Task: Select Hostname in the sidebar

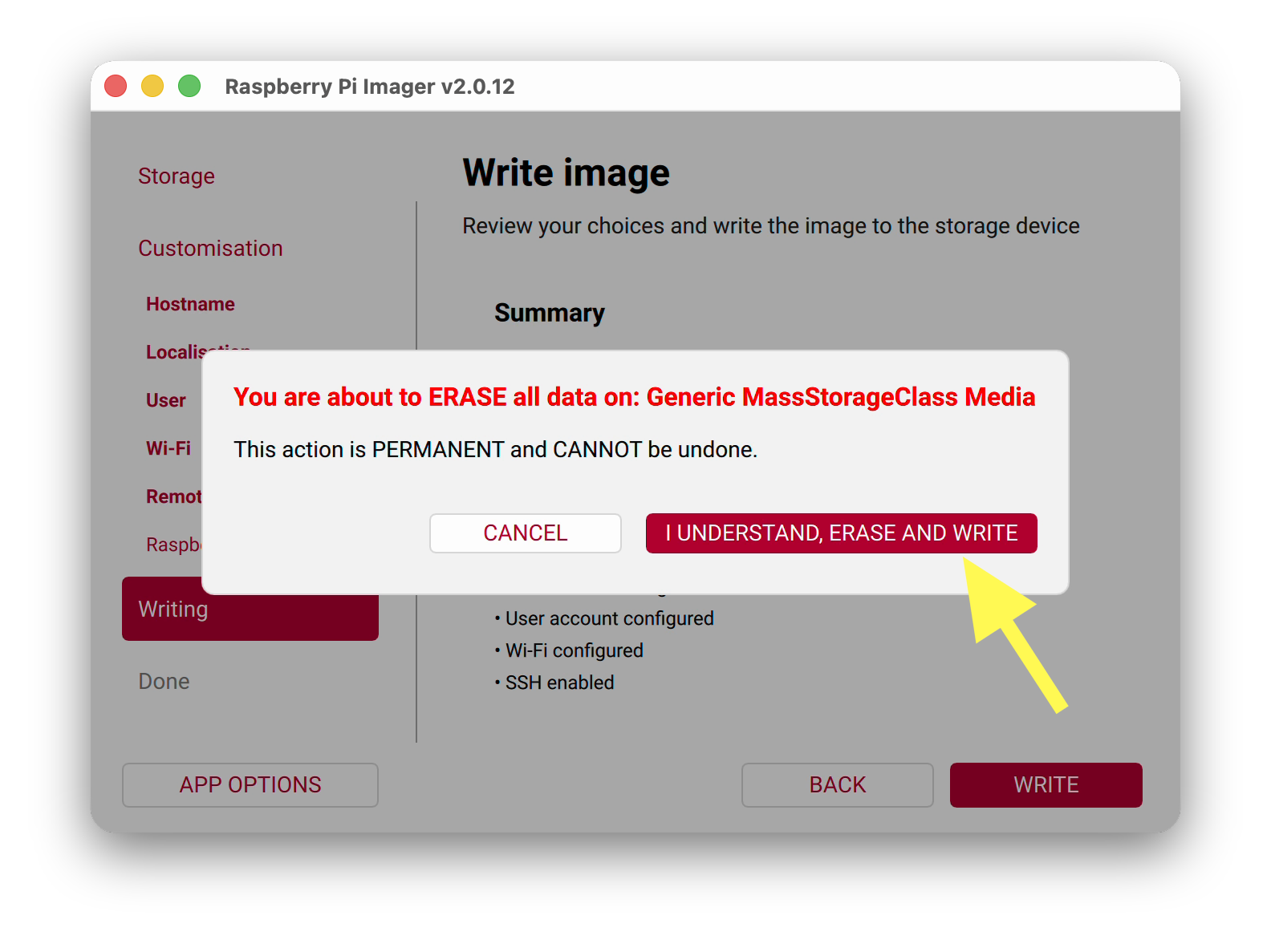Action: [x=190, y=304]
